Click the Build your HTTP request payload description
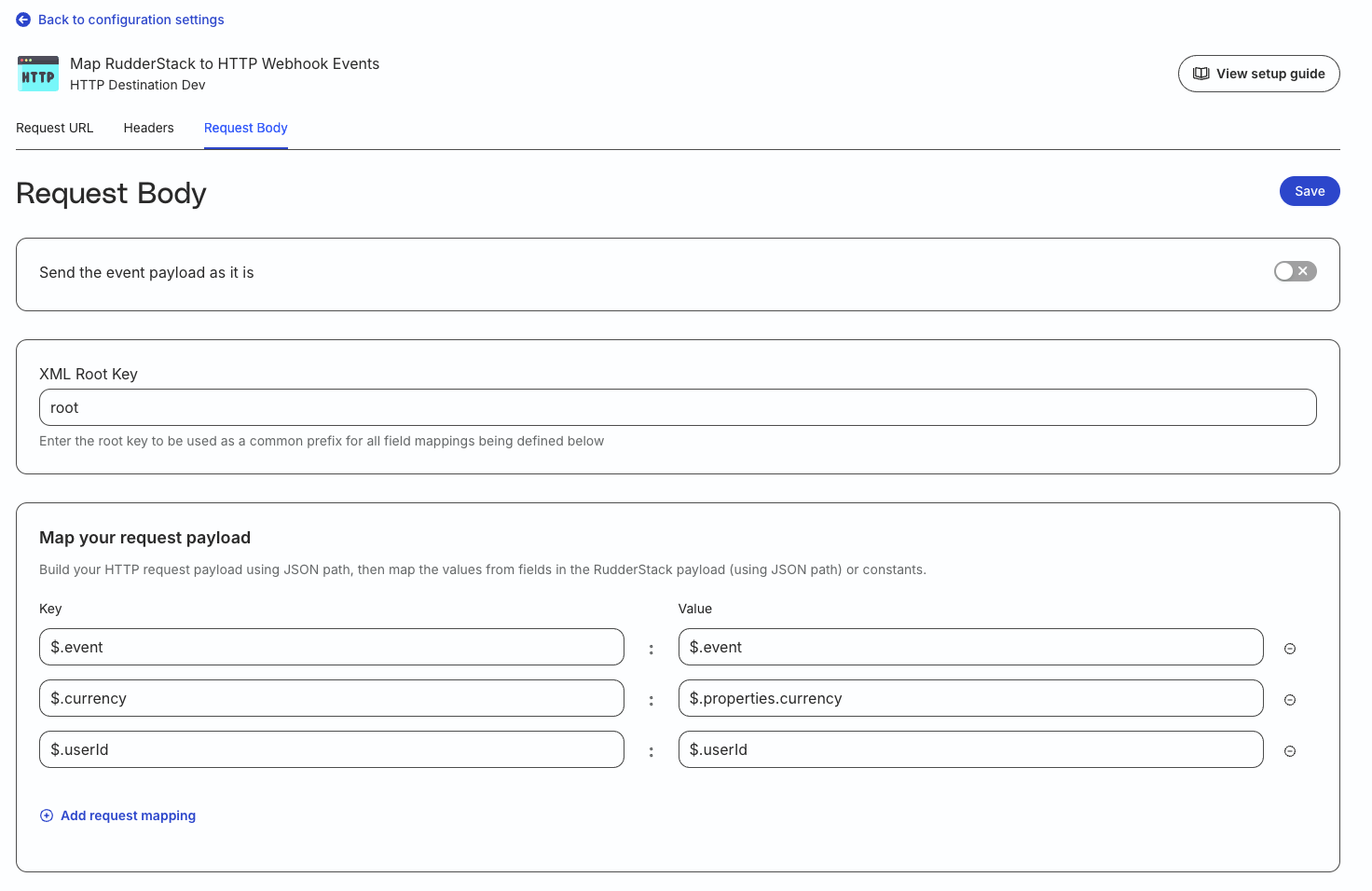The width and height of the screenshot is (1372, 891). pos(483,569)
